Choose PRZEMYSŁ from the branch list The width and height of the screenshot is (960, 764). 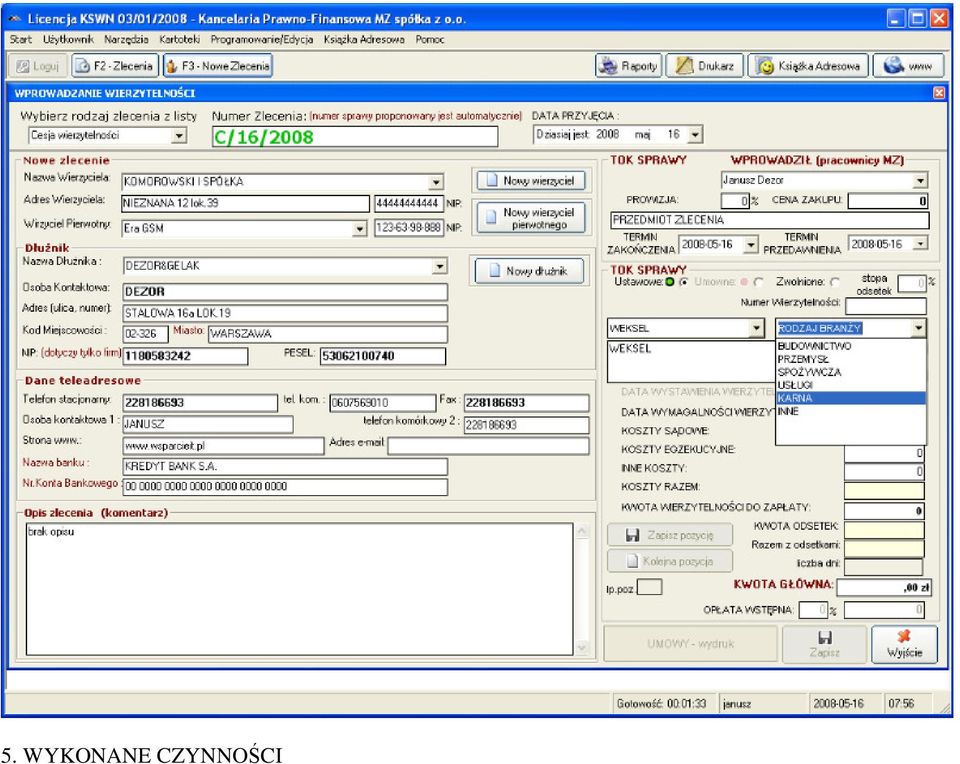click(850, 359)
